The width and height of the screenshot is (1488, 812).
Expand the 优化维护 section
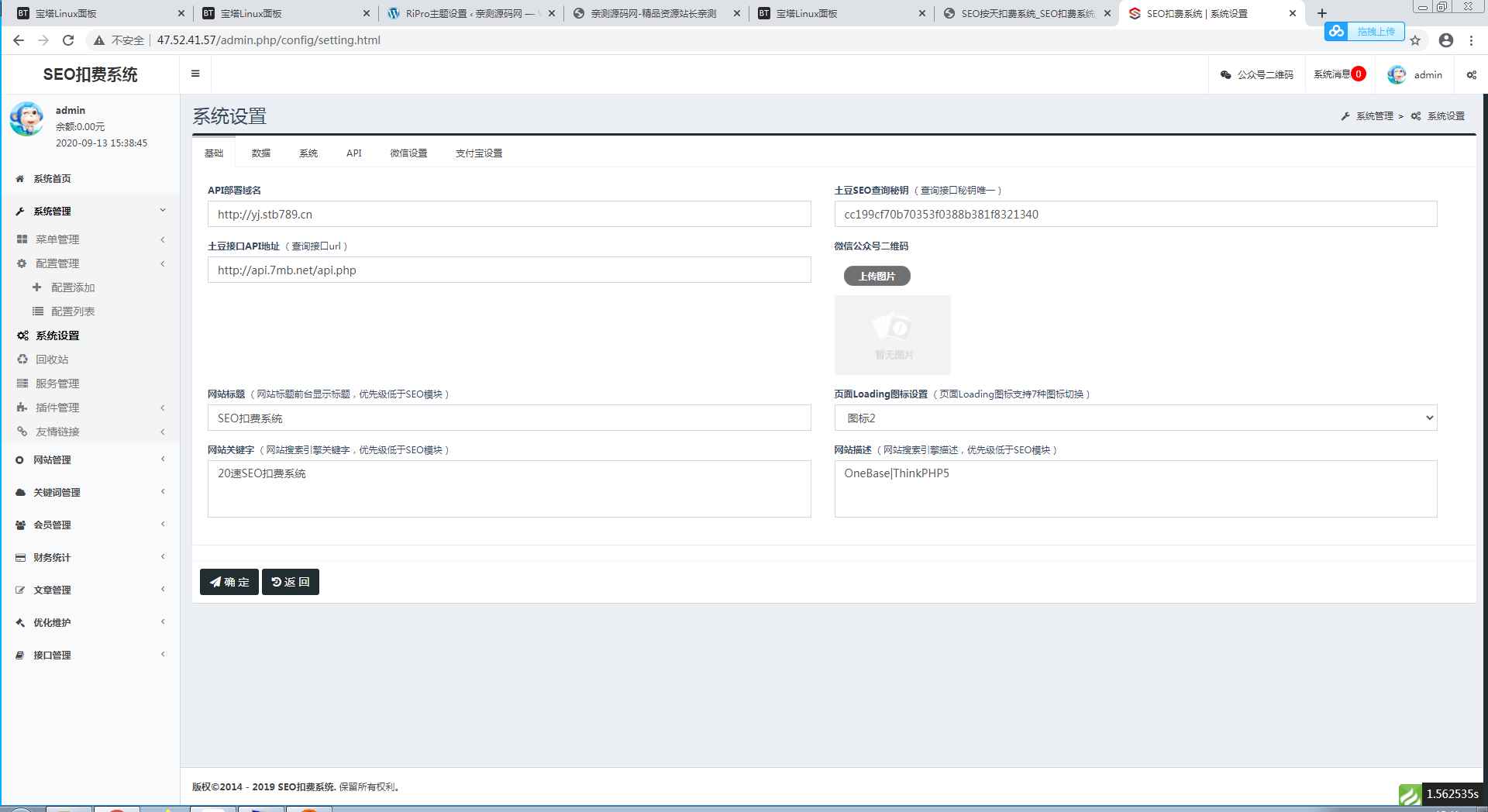click(90, 623)
